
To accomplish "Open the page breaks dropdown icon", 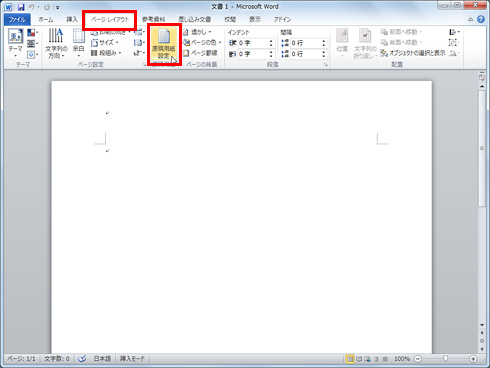I will [x=139, y=32].
